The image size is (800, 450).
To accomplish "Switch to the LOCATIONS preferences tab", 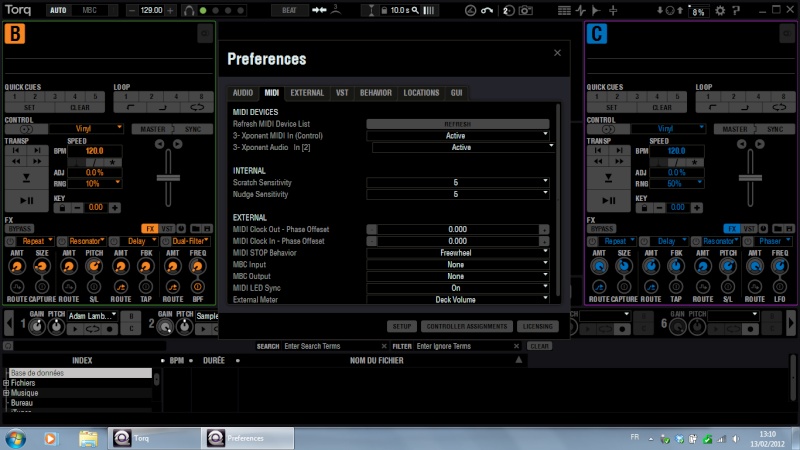I will (x=421, y=93).
